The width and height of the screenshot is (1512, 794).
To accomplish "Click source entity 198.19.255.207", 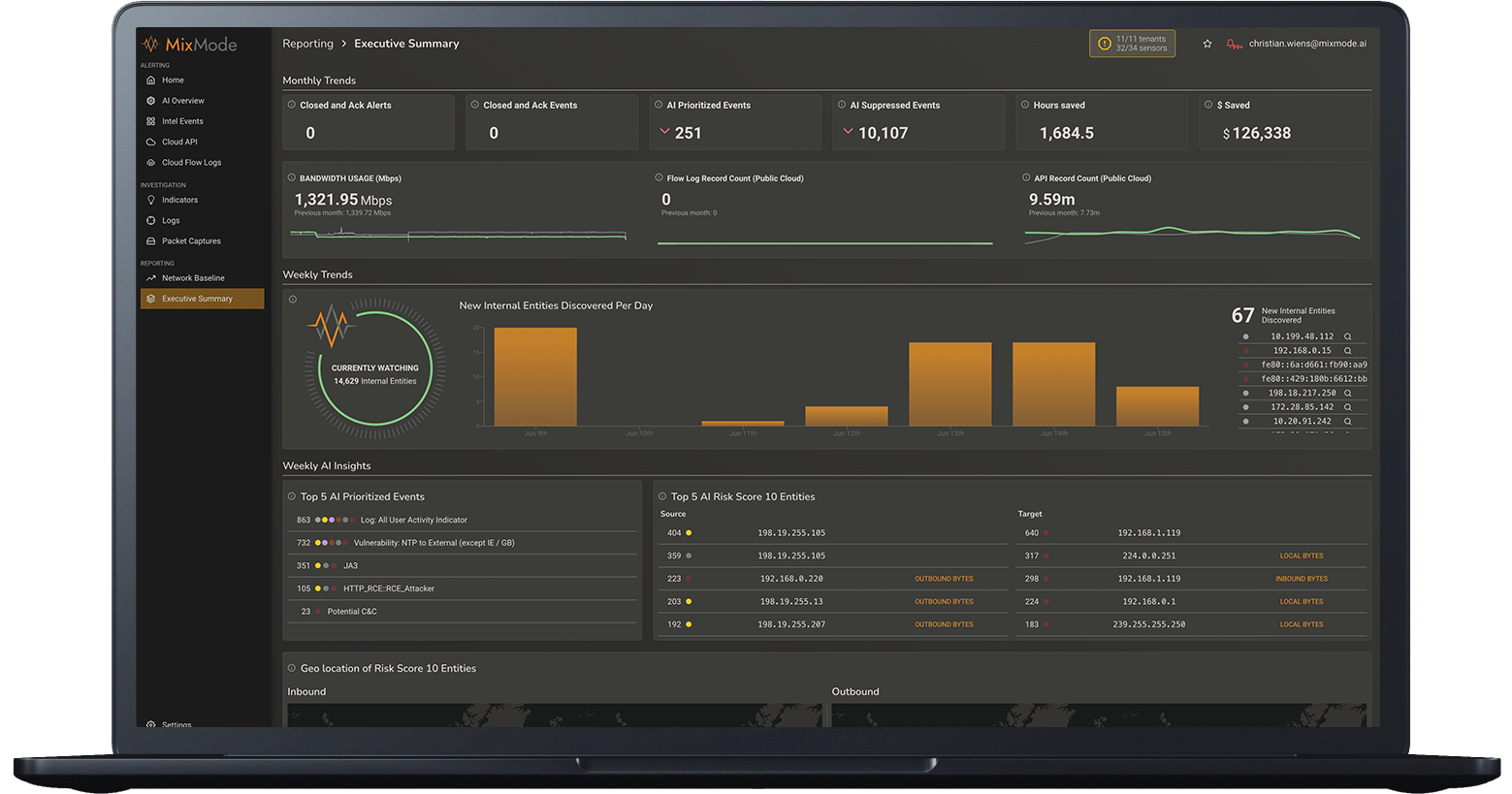I will coord(791,624).
